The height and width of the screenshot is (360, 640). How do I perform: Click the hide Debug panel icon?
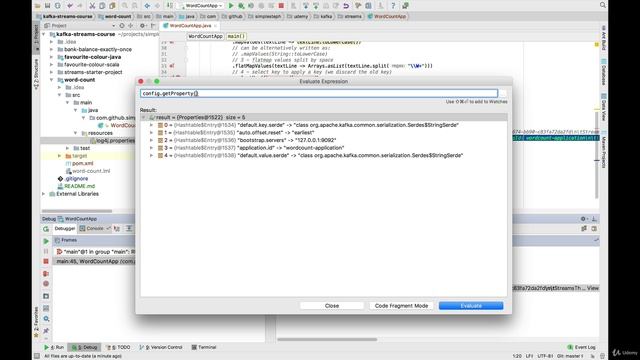(594, 219)
